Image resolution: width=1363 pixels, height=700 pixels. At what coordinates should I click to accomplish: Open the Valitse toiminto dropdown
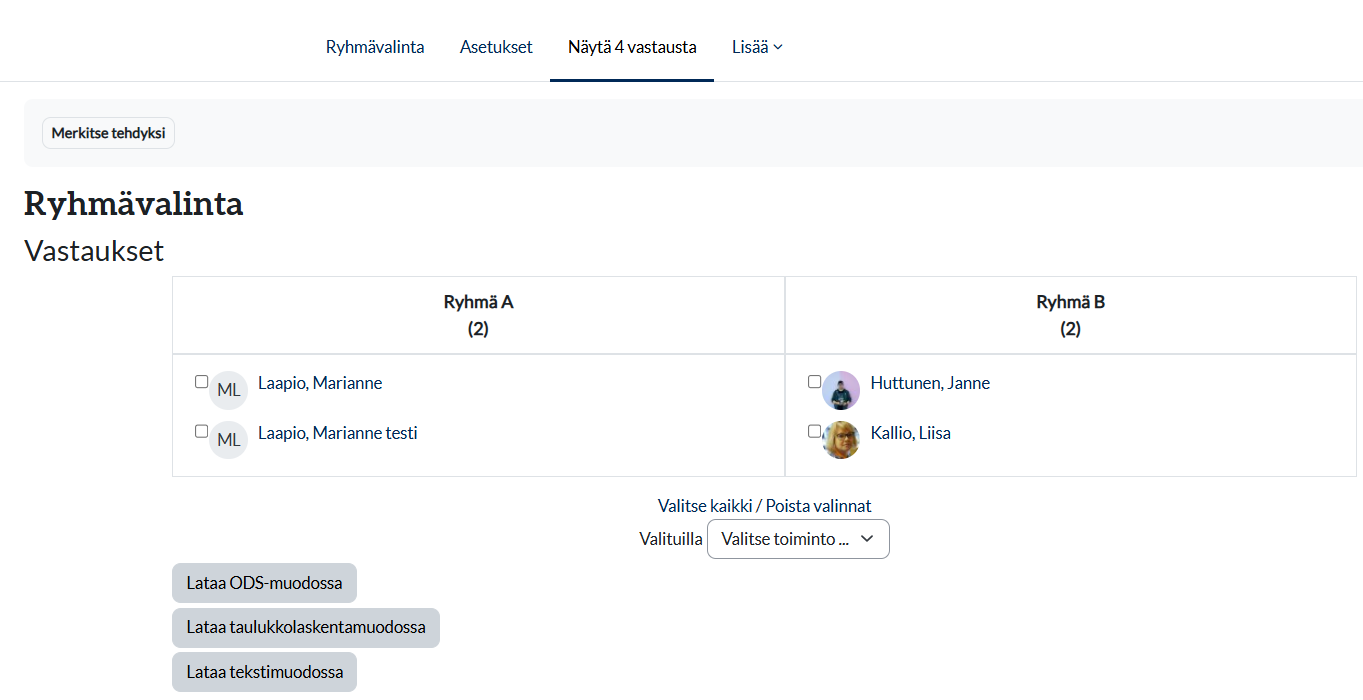(797, 539)
